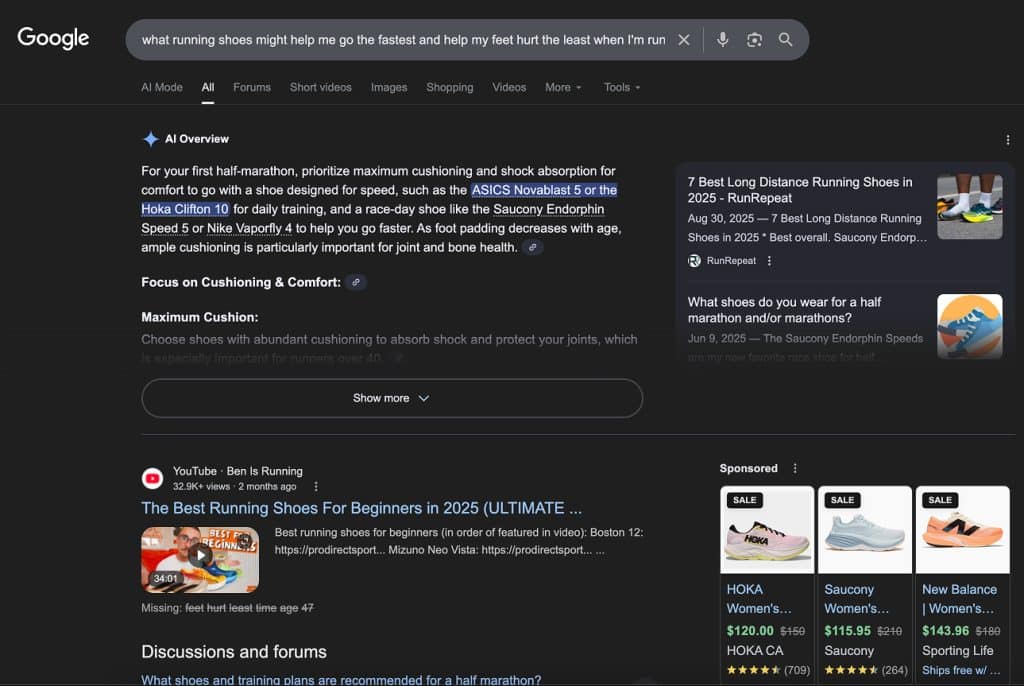Click the Google Lens icon in search bar

(x=753, y=39)
